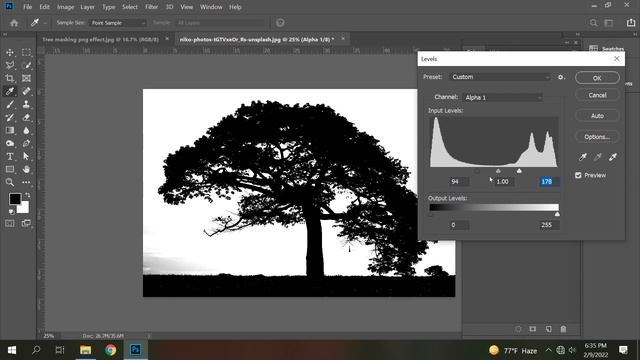Viewport: 640px width, 360px height.
Task: Open Chrome from the Windows taskbar
Action: [x=110, y=350]
